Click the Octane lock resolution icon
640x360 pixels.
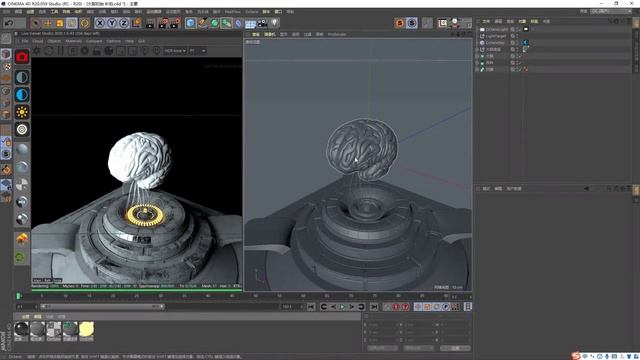97,51
